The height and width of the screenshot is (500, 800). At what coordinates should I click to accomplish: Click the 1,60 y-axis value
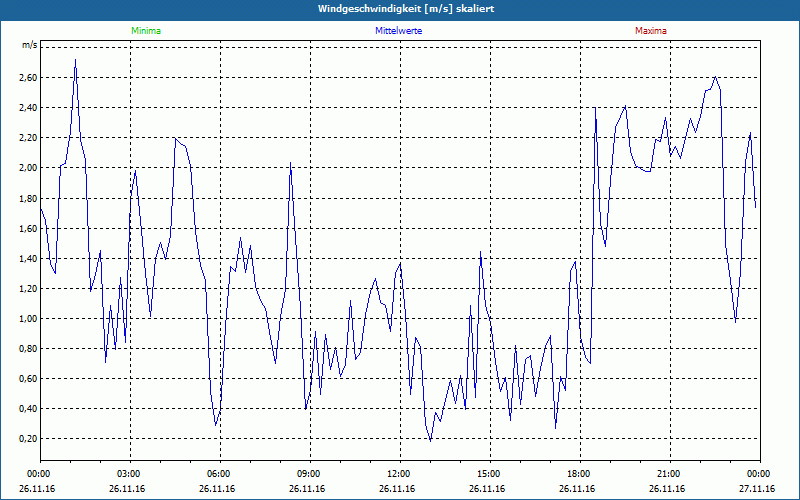coord(29,229)
